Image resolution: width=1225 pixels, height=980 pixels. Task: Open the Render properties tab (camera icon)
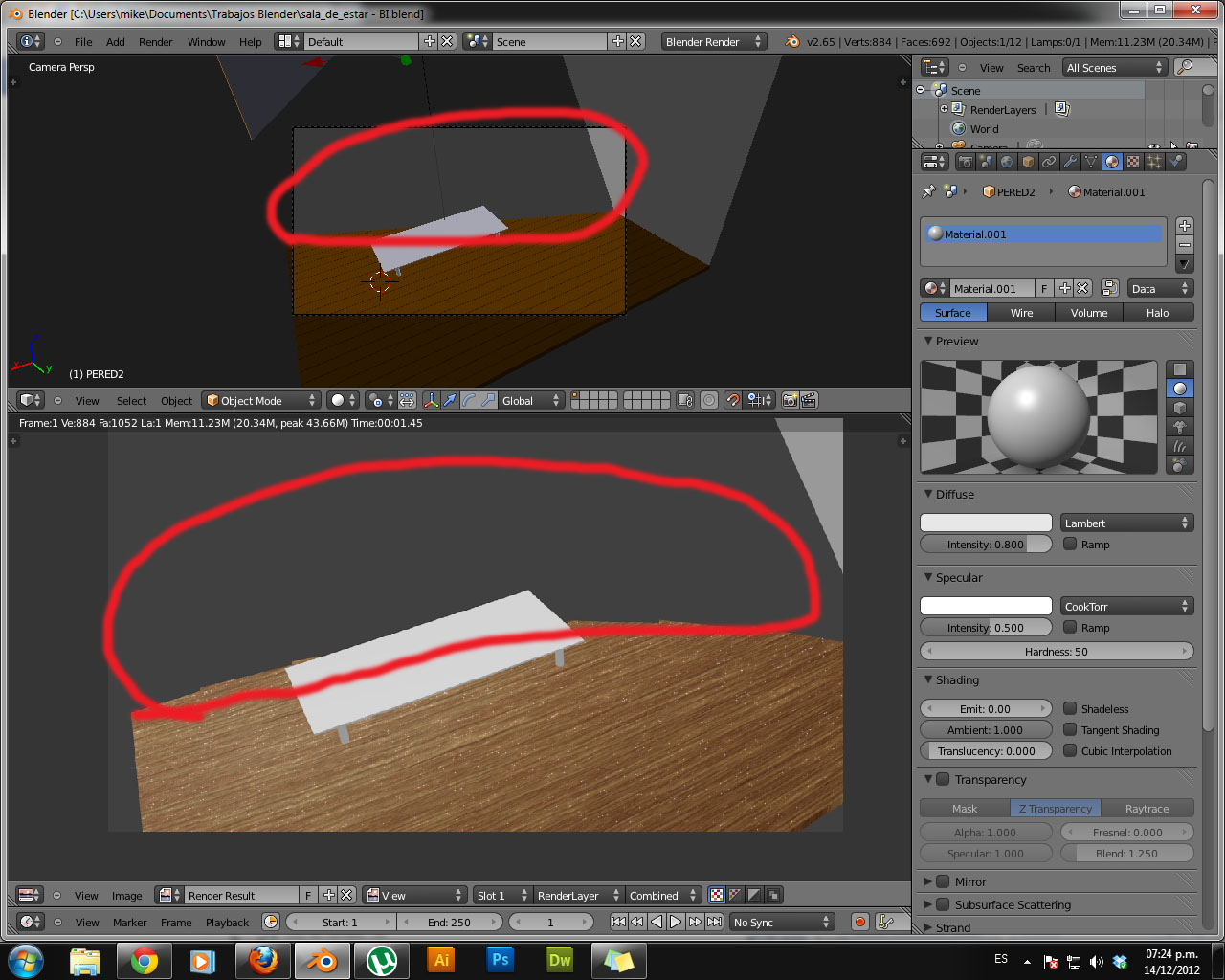965,162
